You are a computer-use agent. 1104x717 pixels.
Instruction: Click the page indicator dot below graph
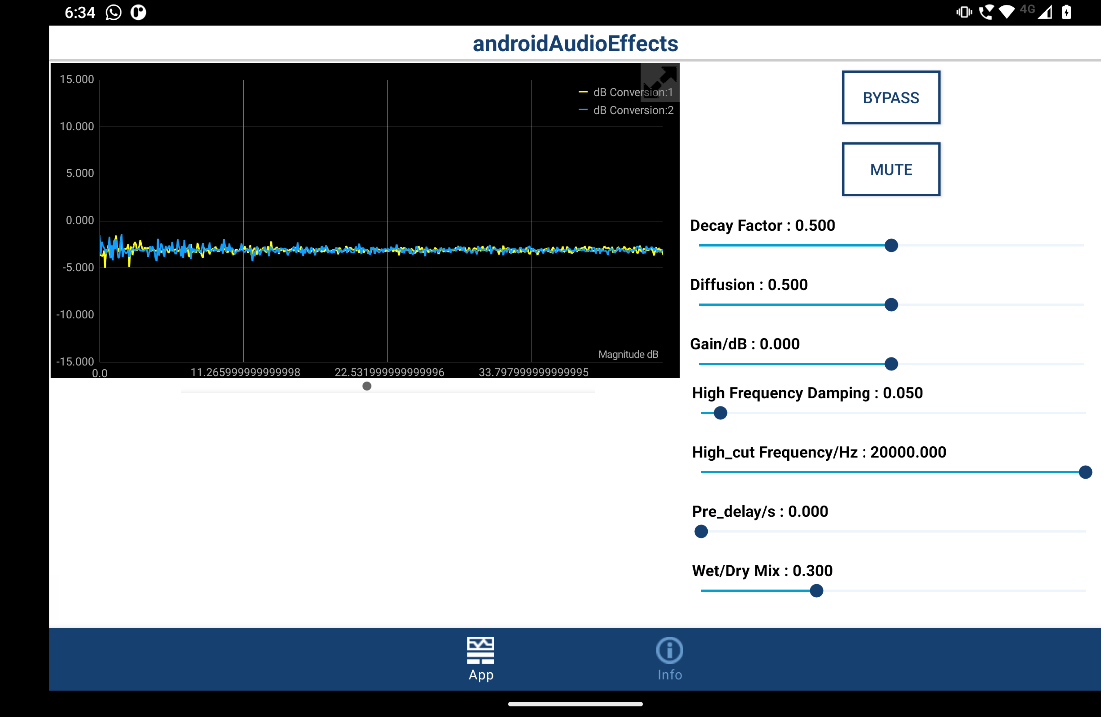[367, 386]
